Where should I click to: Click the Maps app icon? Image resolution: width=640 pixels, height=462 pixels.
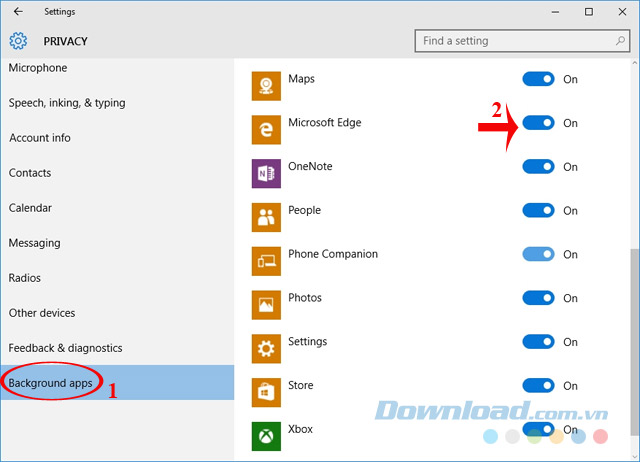(266, 86)
